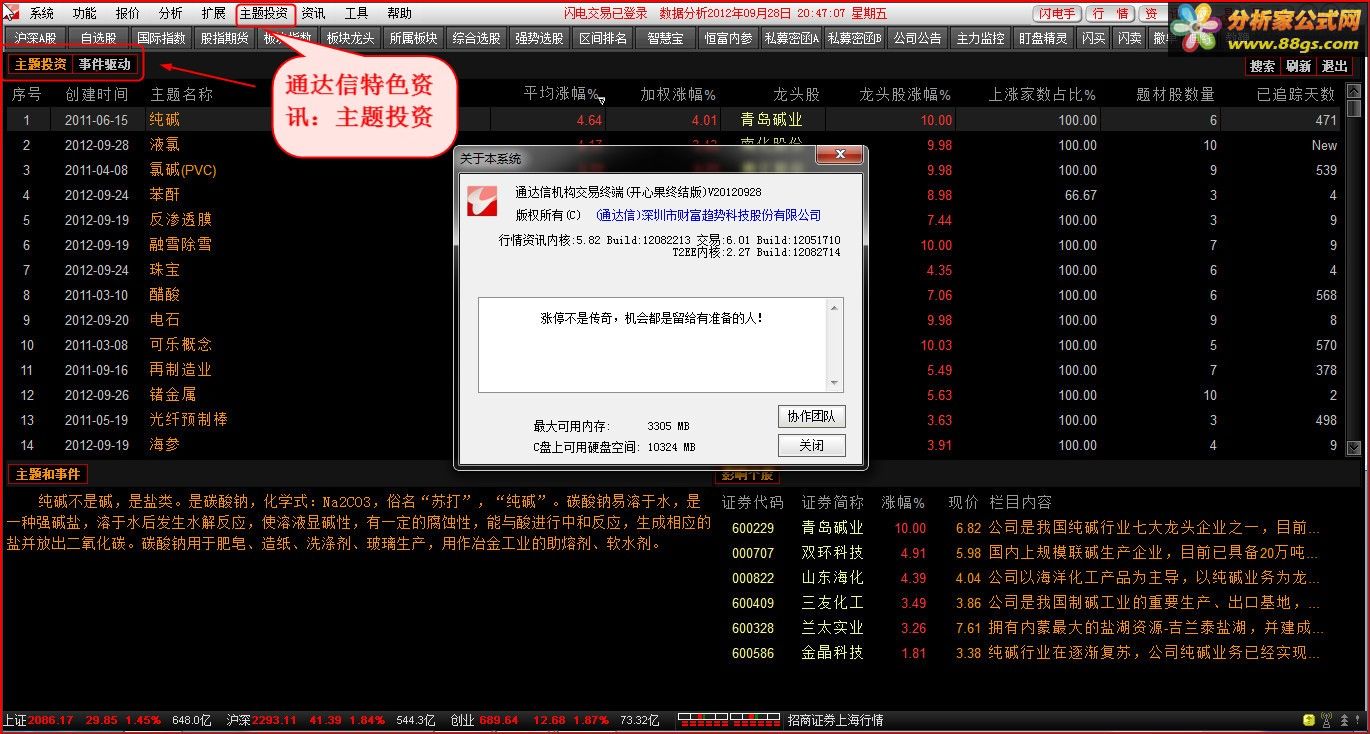
Task: Select the 反渗透膜 theme row
Action: coord(674,220)
